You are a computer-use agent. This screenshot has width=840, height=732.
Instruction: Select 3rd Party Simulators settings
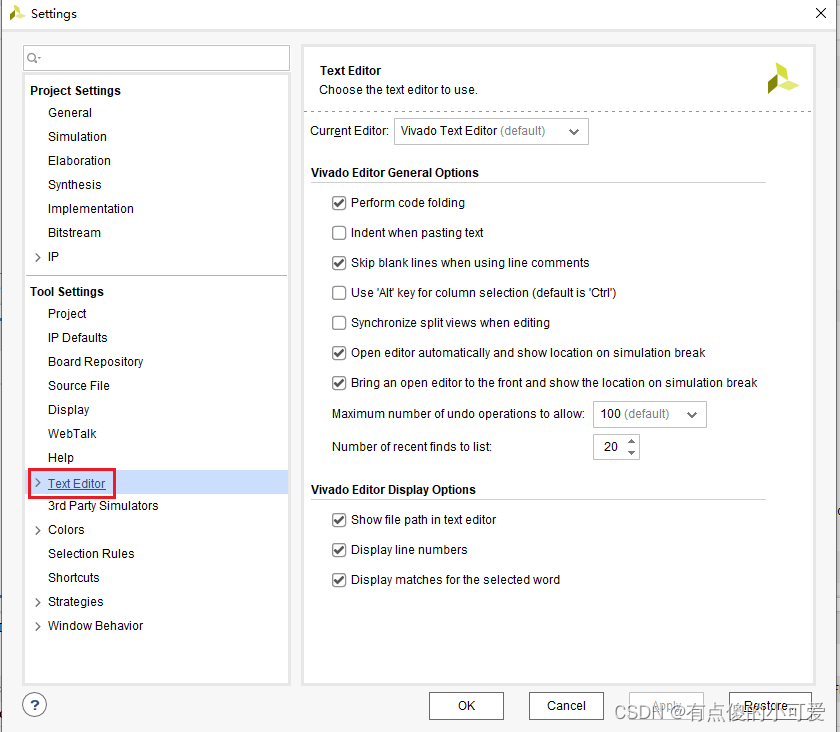click(103, 506)
